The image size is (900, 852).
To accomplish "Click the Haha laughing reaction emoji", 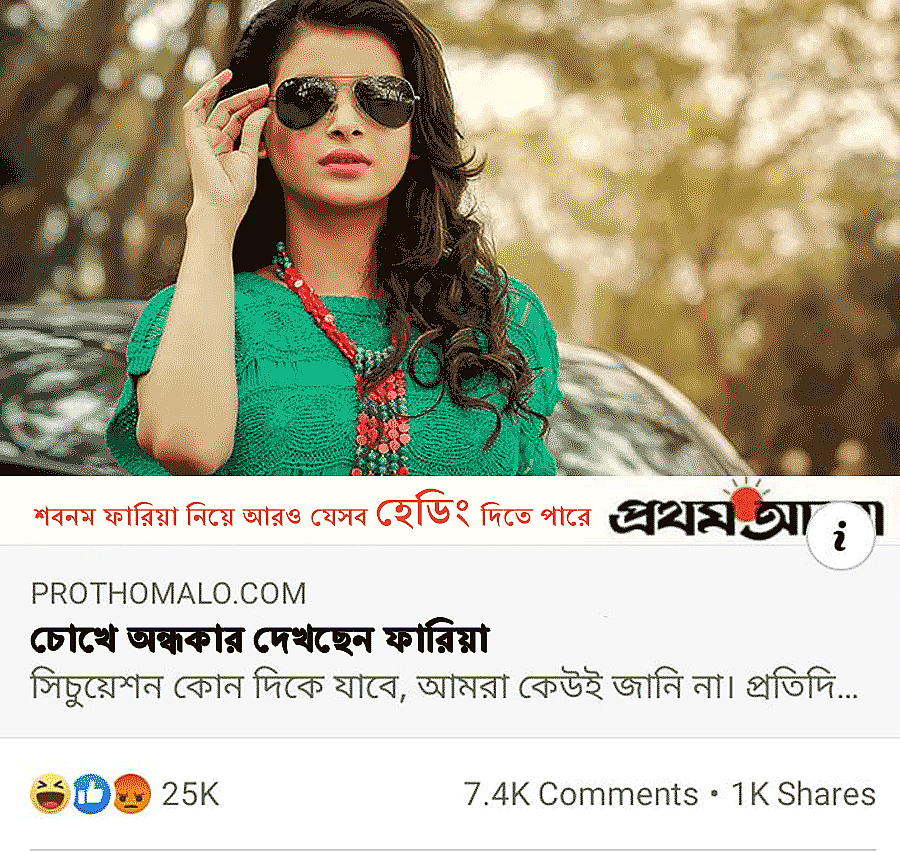I will (51, 794).
